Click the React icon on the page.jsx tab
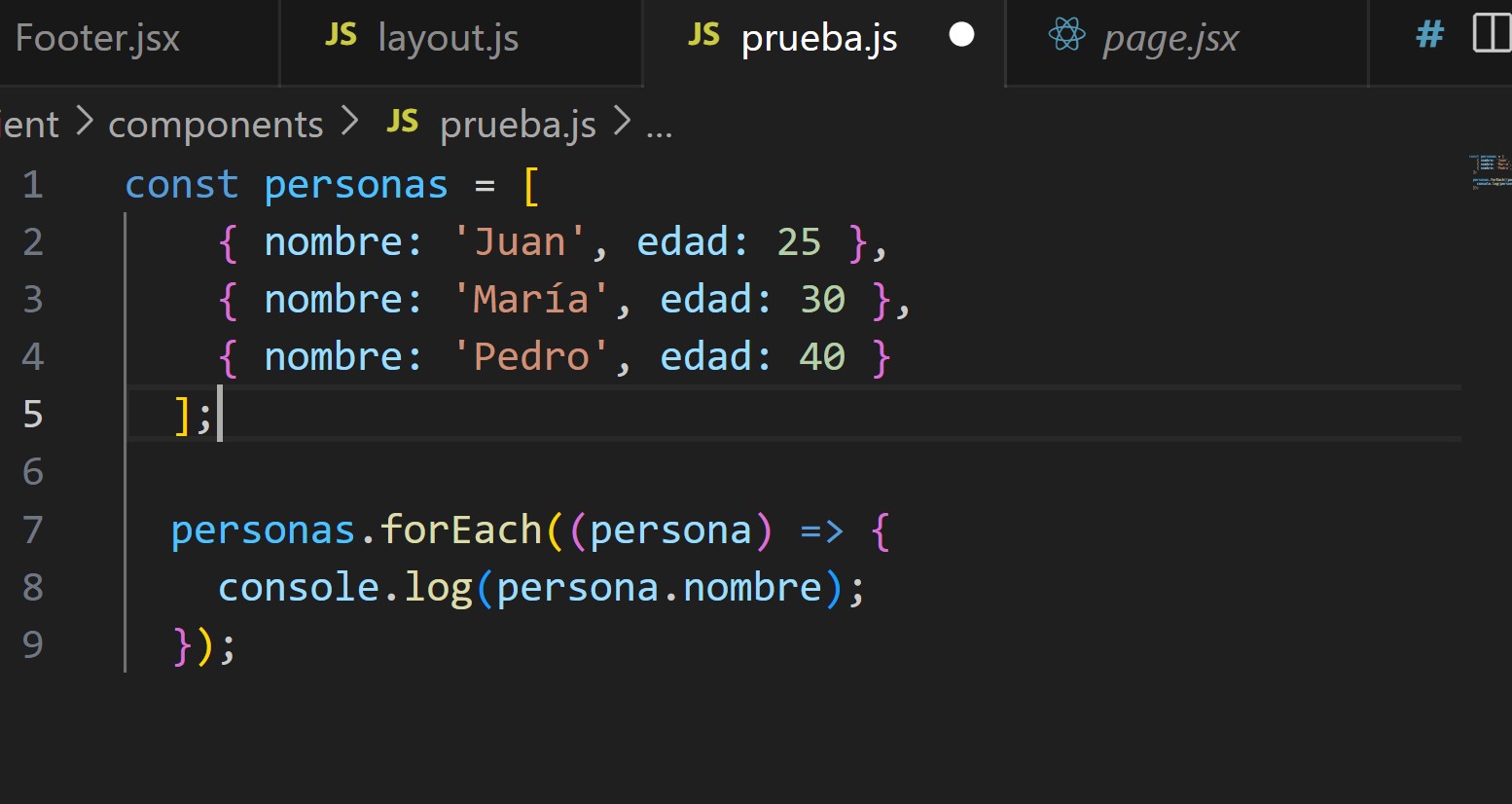The height and width of the screenshot is (804, 1512). [x=1067, y=34]
